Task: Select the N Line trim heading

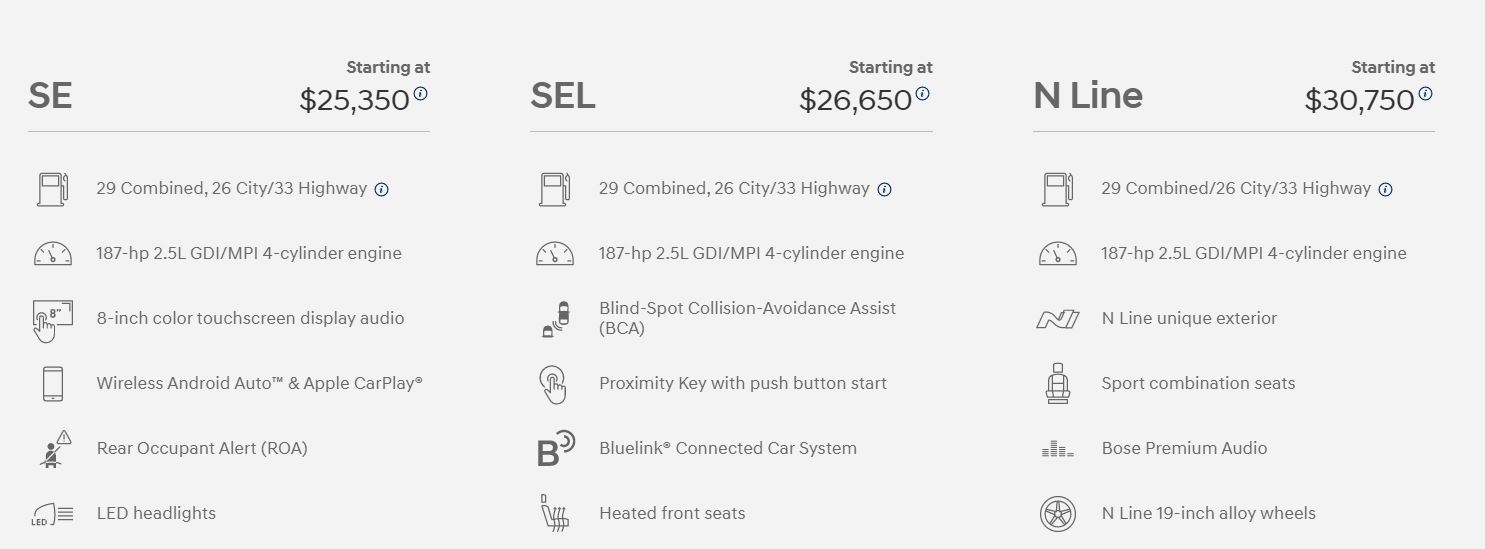Action: (x=1088, y=96)
